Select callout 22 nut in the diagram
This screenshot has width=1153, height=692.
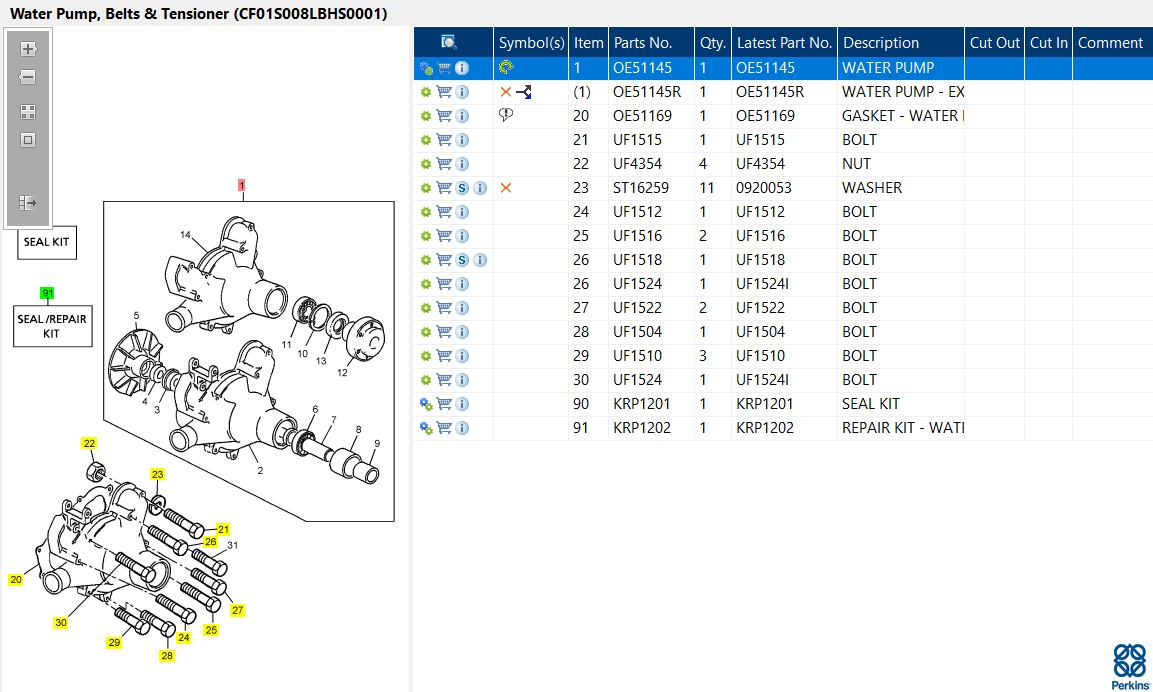pyautogui.click(x=89, y=444)
